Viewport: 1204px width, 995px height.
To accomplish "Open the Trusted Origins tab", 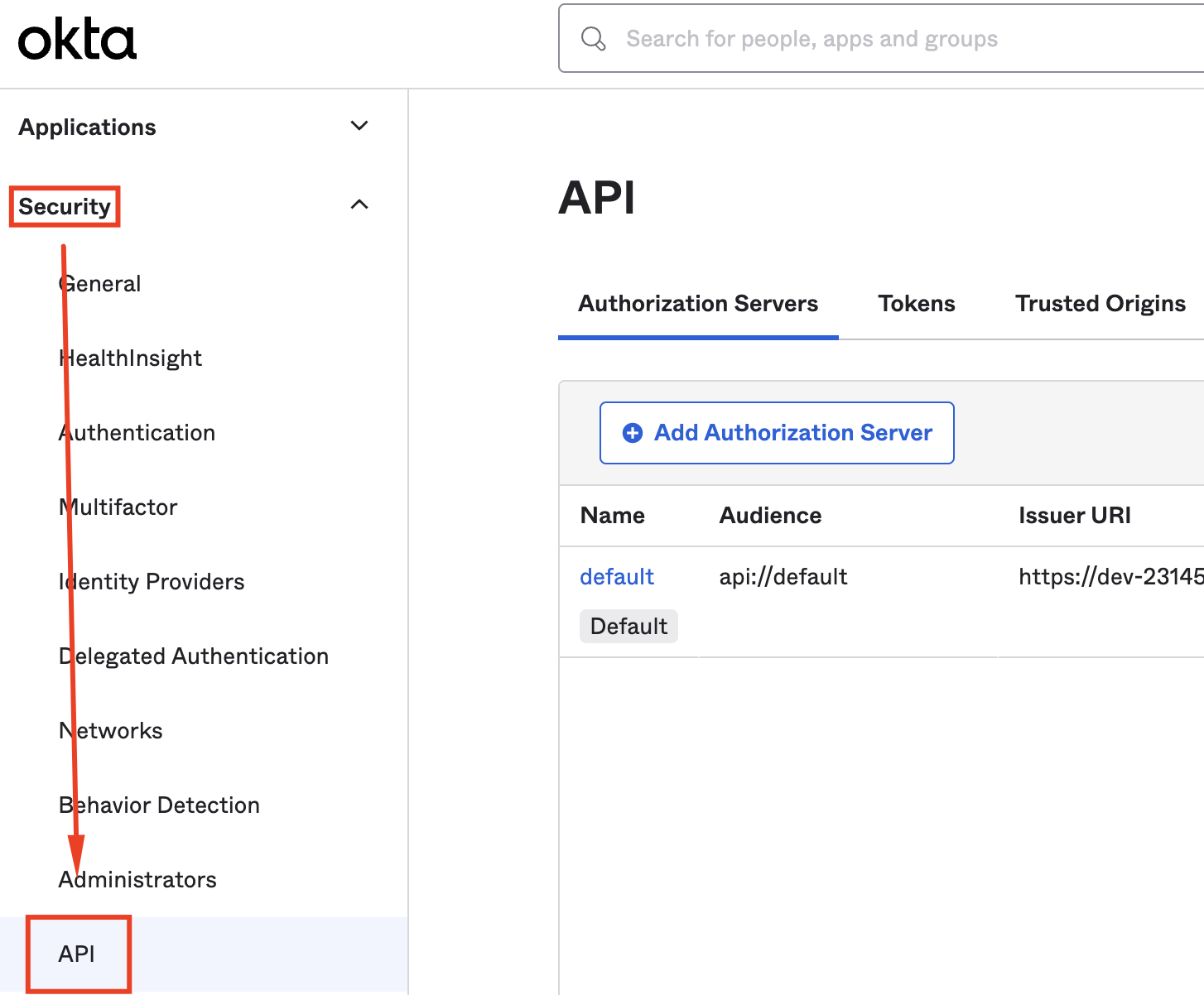I will 1100,304.
